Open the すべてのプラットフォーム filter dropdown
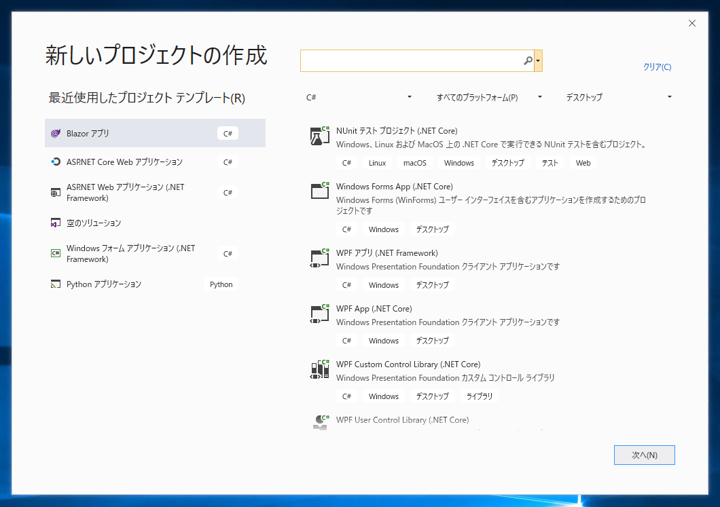Viewport: 720px width, 507px height. (x=489, y=97)
